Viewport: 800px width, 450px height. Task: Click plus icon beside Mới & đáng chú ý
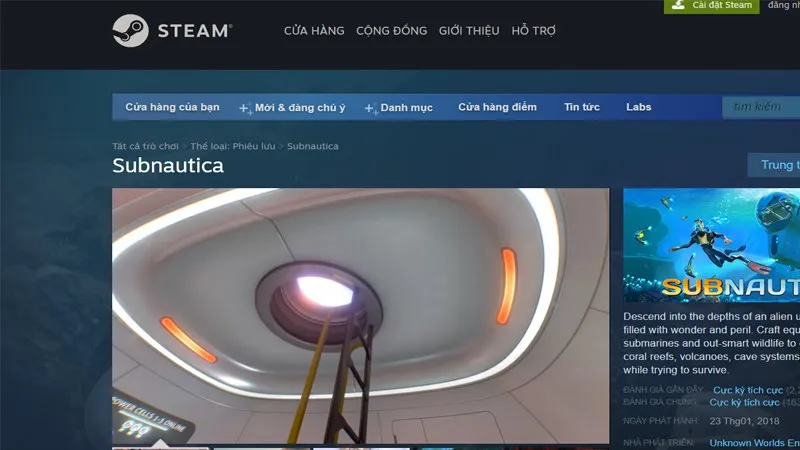245,108
